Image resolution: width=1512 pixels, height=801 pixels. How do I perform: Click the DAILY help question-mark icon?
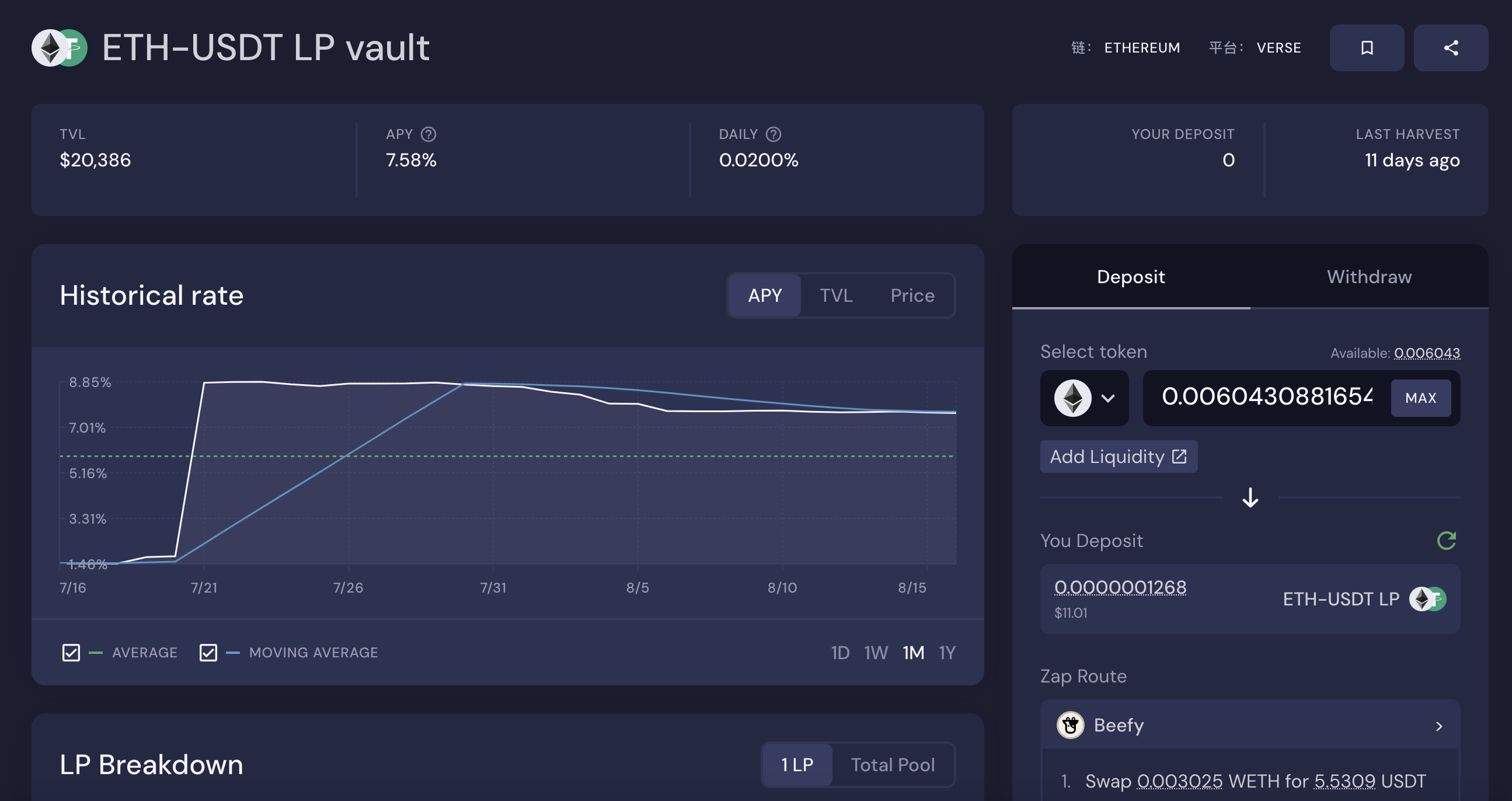click(x=774, y=134)
